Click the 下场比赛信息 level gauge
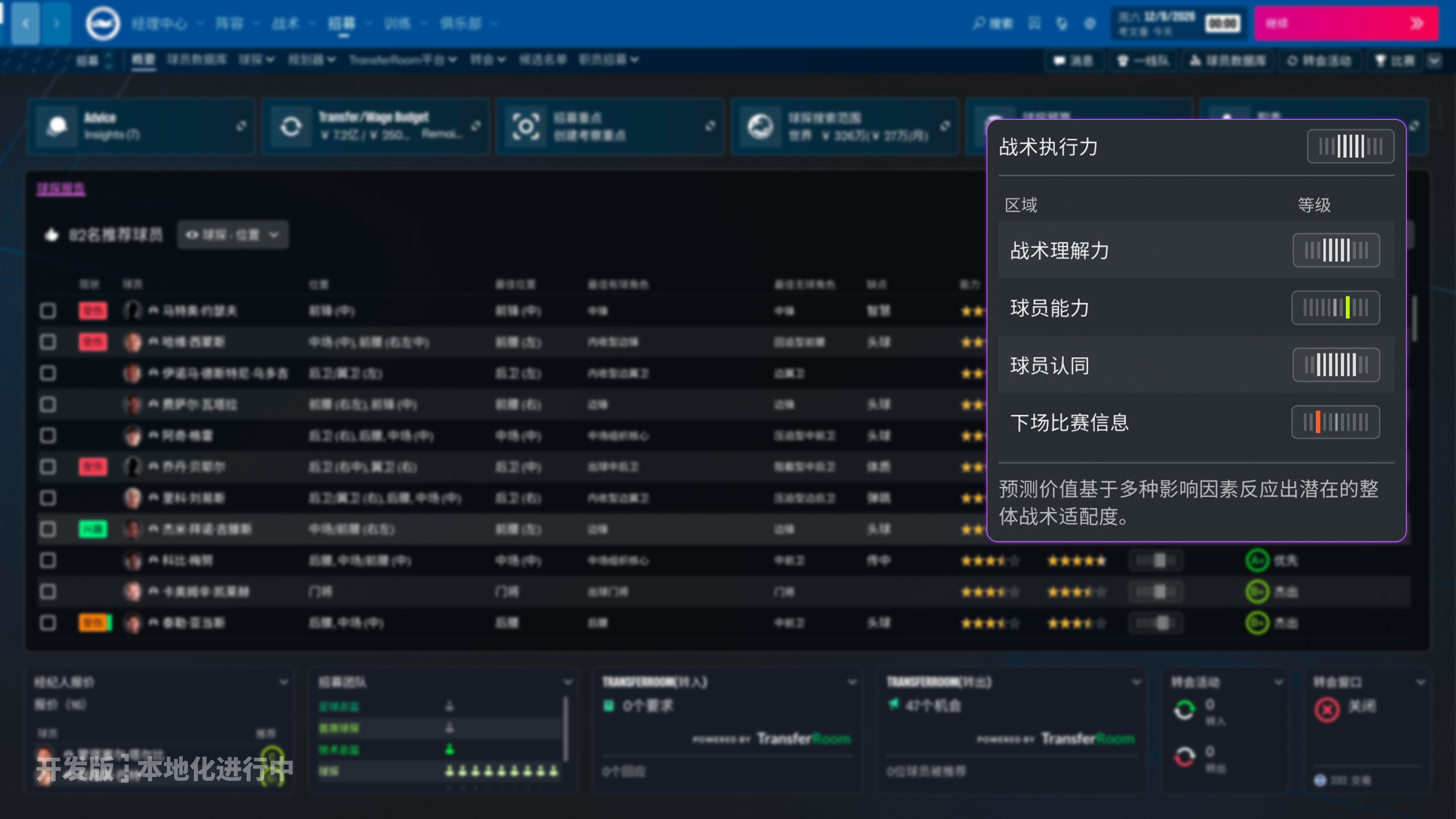 coord(1335,422)
